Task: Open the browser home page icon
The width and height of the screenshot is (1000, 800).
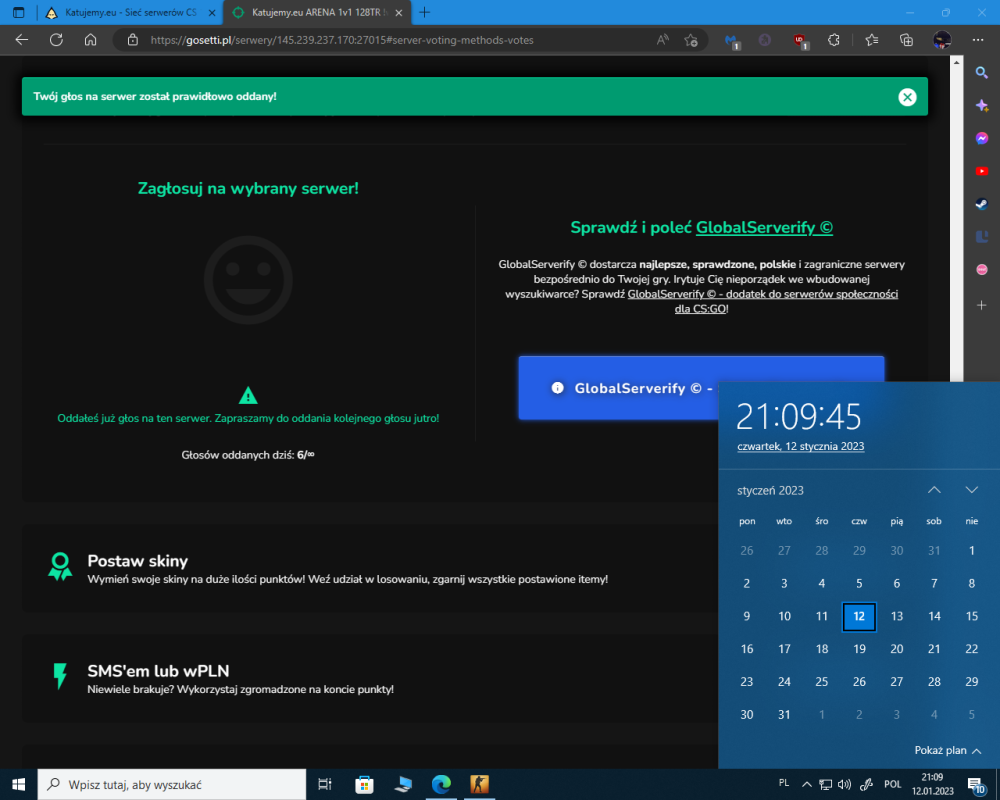Action: [91, 40]
